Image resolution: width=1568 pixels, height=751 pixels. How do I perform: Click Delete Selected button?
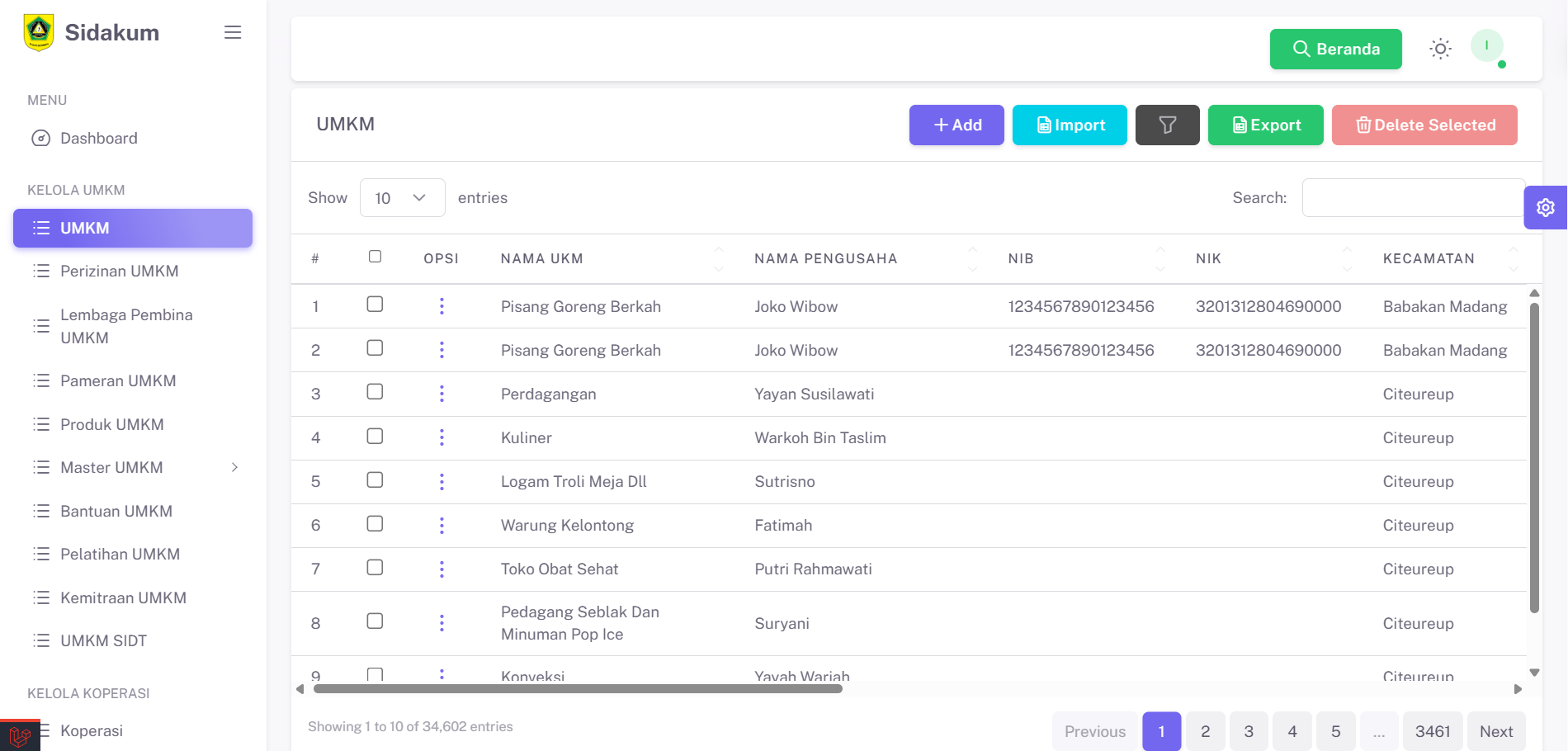click(1424, 125)
